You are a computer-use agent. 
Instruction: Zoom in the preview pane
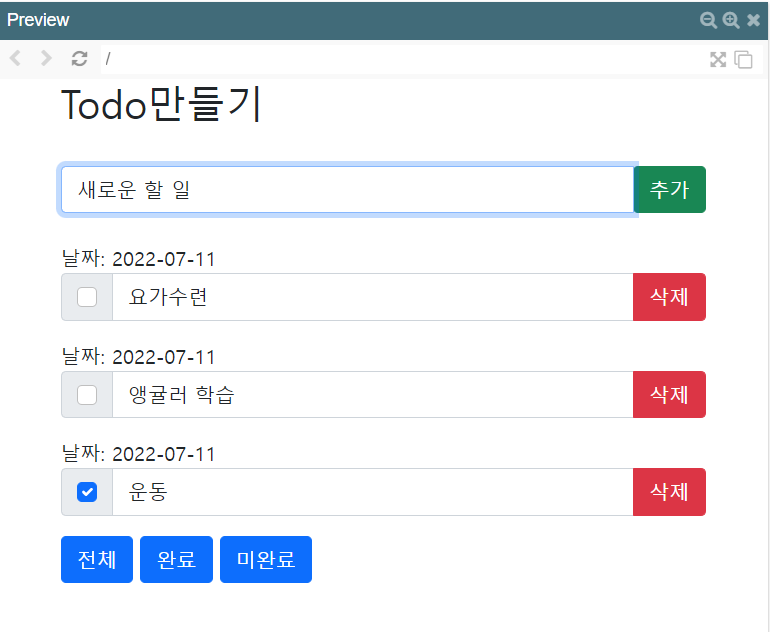[731, 20]
